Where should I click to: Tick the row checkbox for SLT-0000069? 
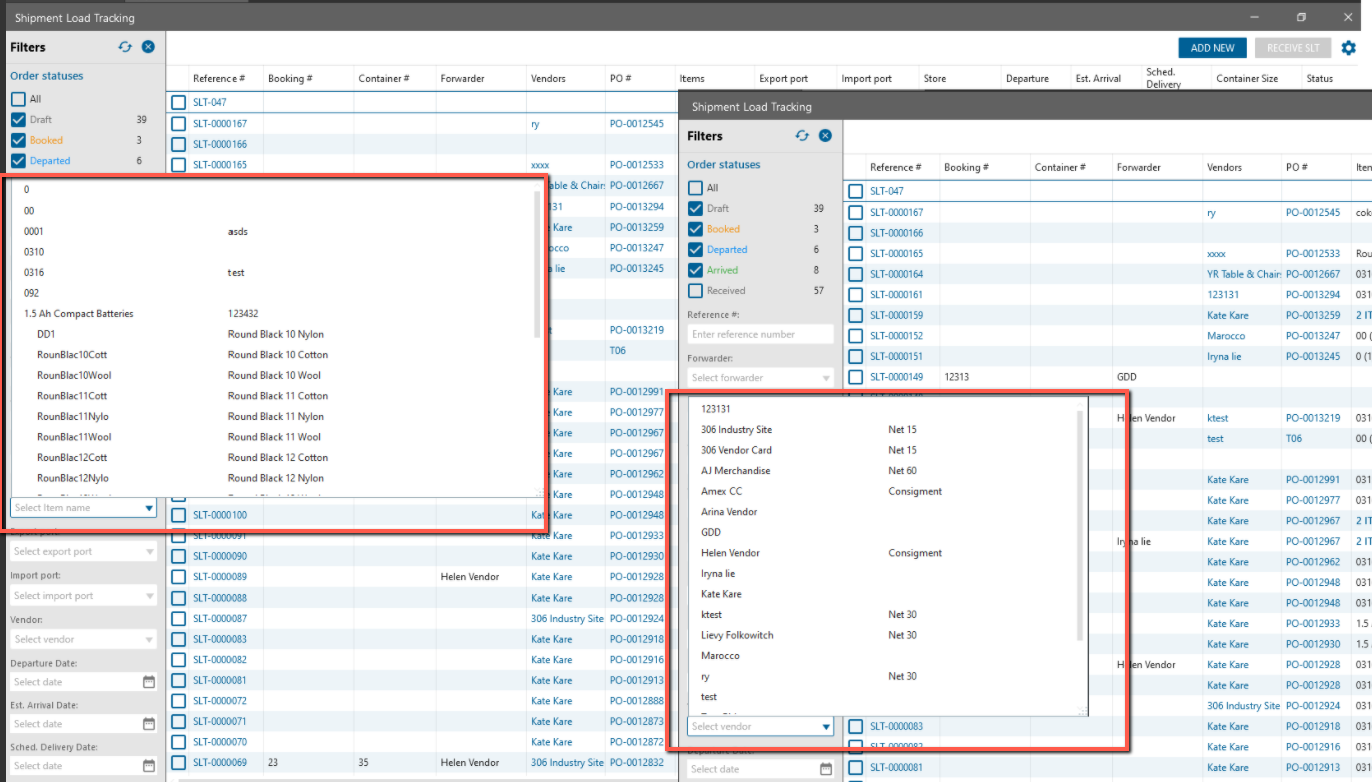(178, 763)
